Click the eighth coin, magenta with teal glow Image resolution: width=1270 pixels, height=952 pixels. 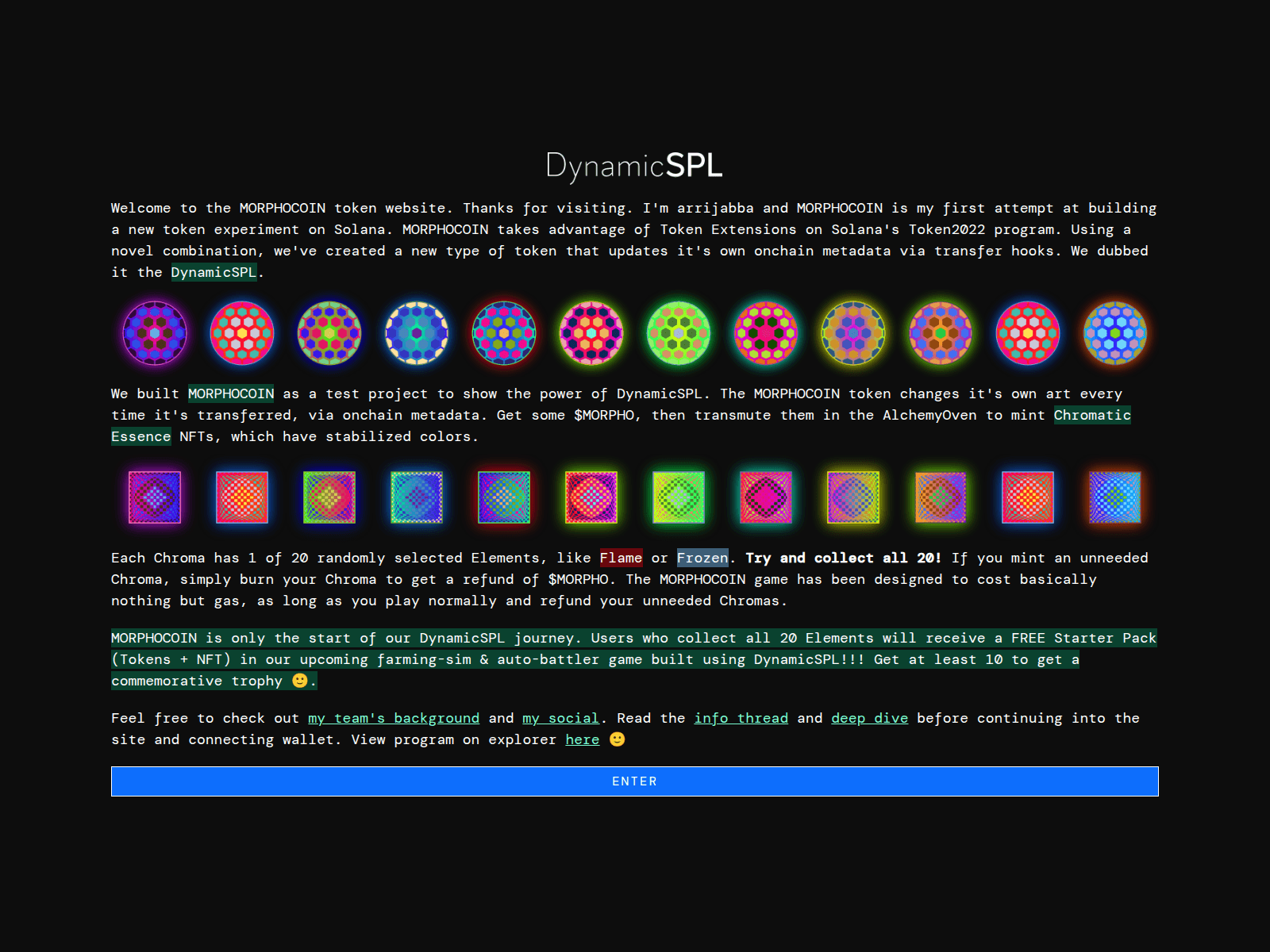pyautogui.click(x=766, y=333)
